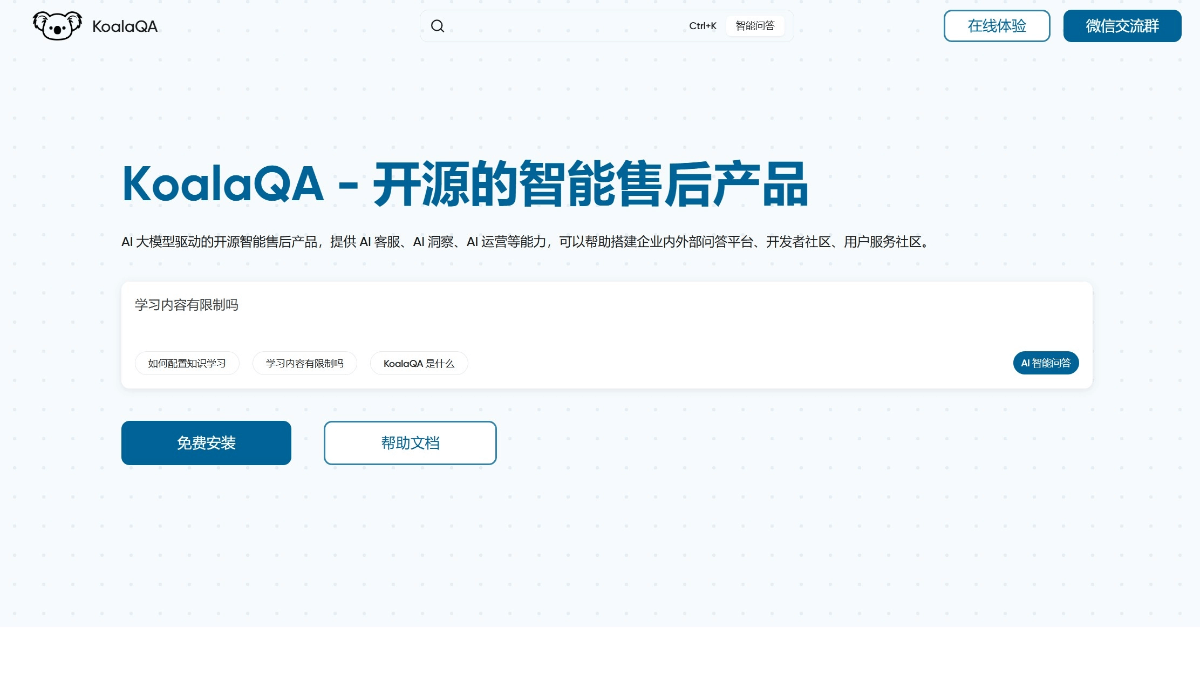This screenshot has height=675, width=1200.
Task: Click the Ctrl+K shortcut hint
Action: coord(703,27)
